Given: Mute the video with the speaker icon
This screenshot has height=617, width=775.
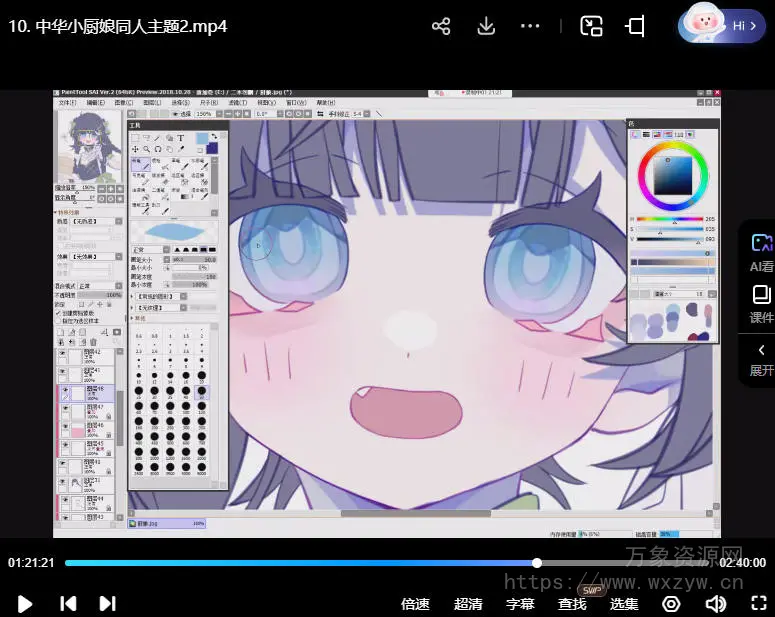Looking at the screenshot, I should point(715,603).
